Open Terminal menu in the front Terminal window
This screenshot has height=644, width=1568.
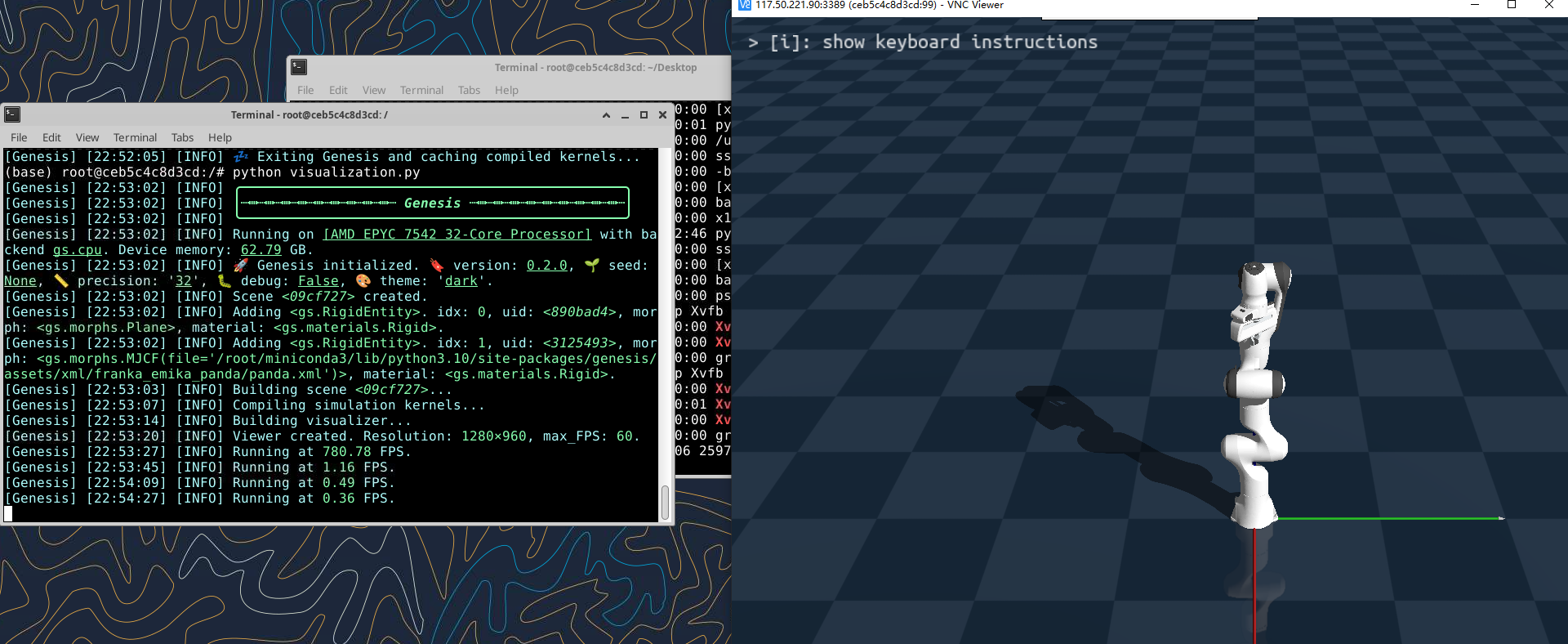[135, 137]
